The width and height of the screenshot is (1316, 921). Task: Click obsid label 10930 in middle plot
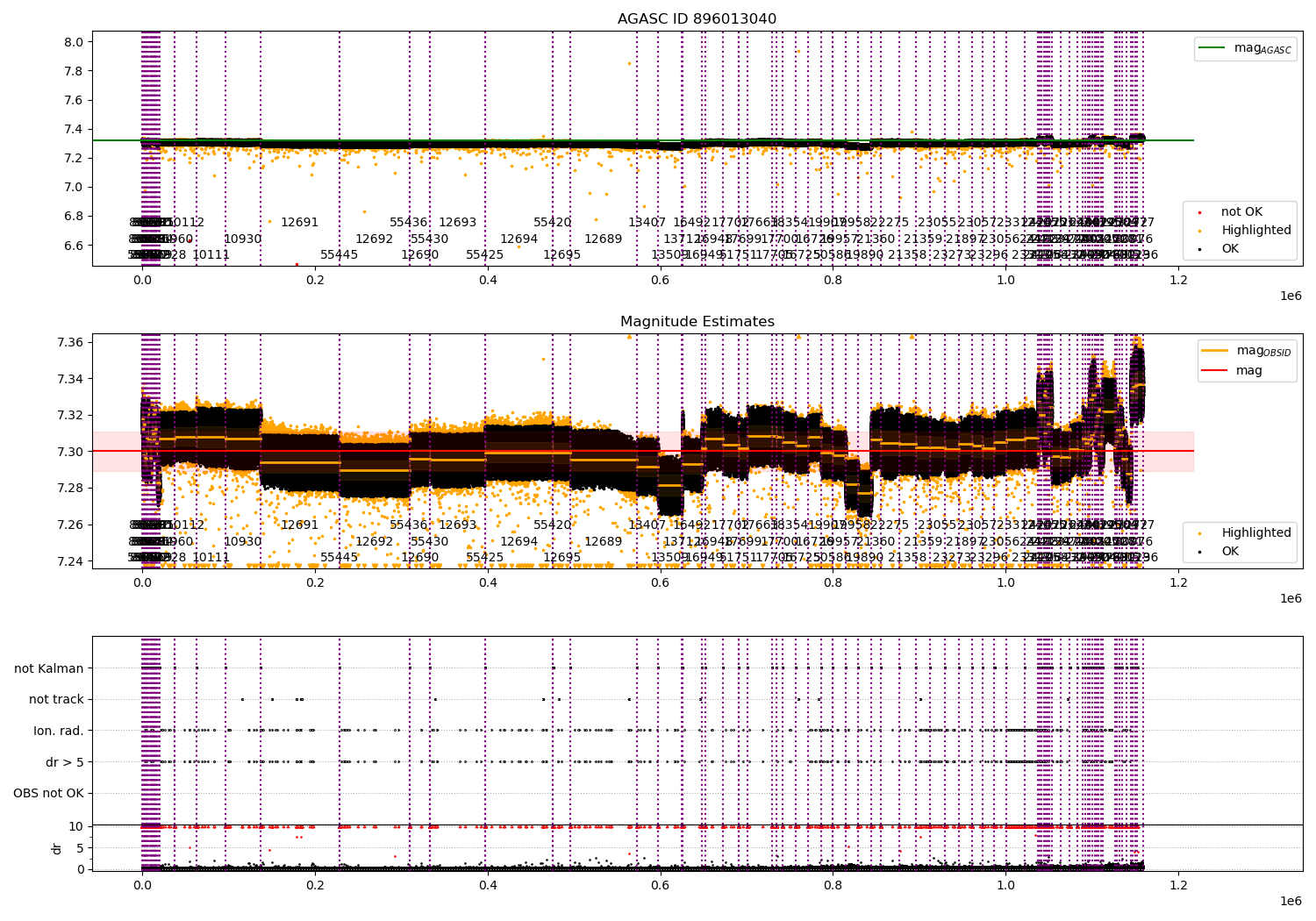coord(242,541)
